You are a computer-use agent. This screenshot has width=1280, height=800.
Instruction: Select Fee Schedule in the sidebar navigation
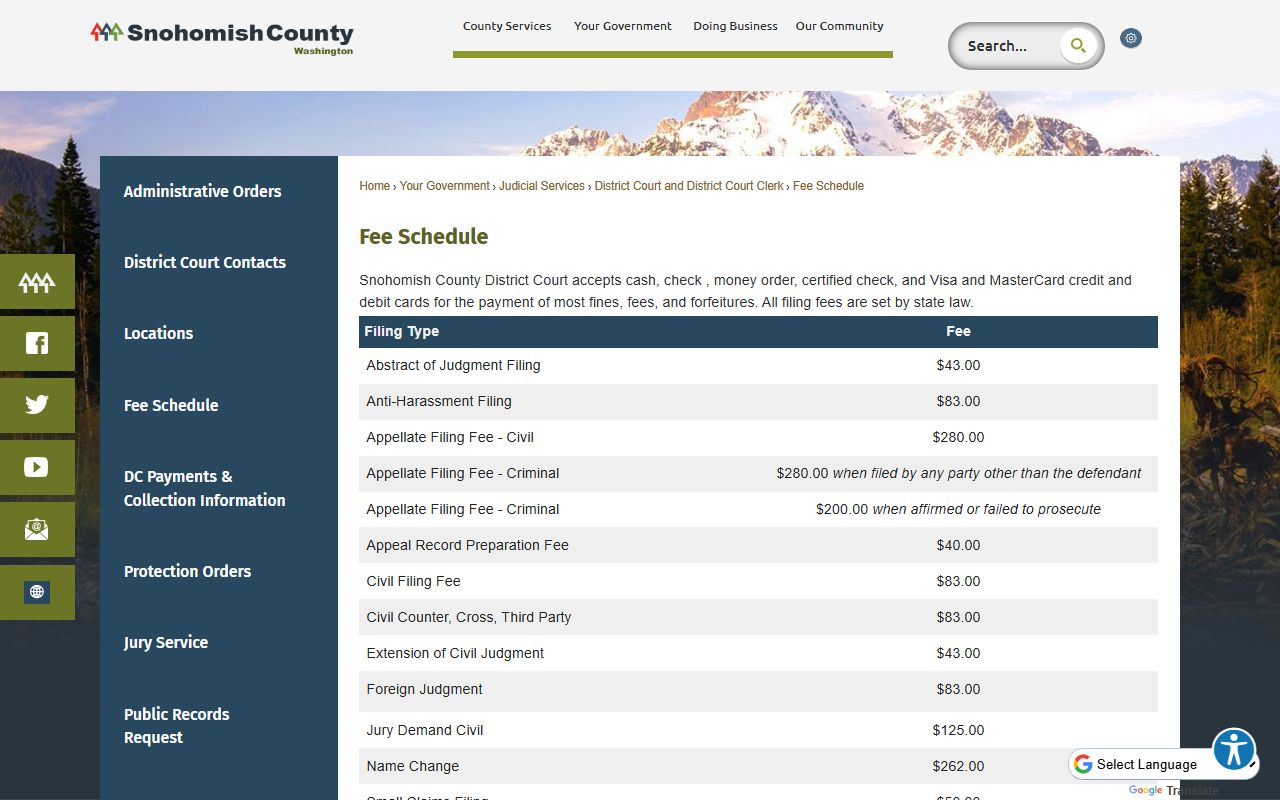tap(171, 405)
